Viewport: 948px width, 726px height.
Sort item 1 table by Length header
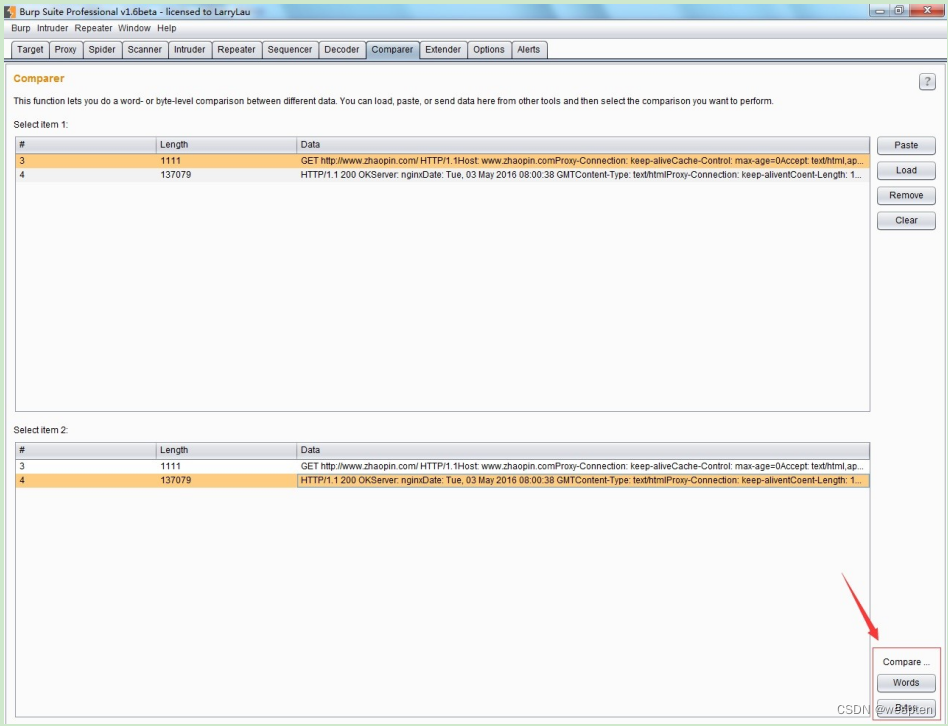point(226,144)
